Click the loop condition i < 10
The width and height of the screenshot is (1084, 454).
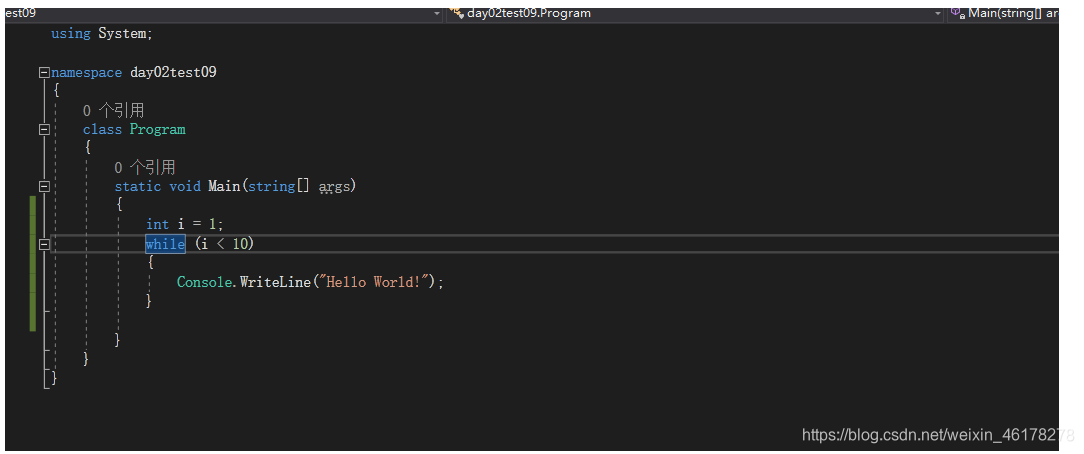coord(229,244)
